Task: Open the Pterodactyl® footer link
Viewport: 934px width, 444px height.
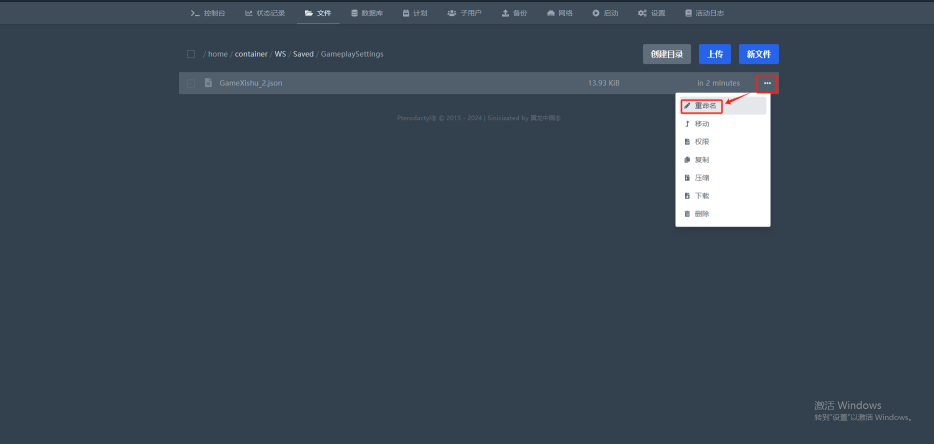Action: pyautogui.click(x=416, y=118)
